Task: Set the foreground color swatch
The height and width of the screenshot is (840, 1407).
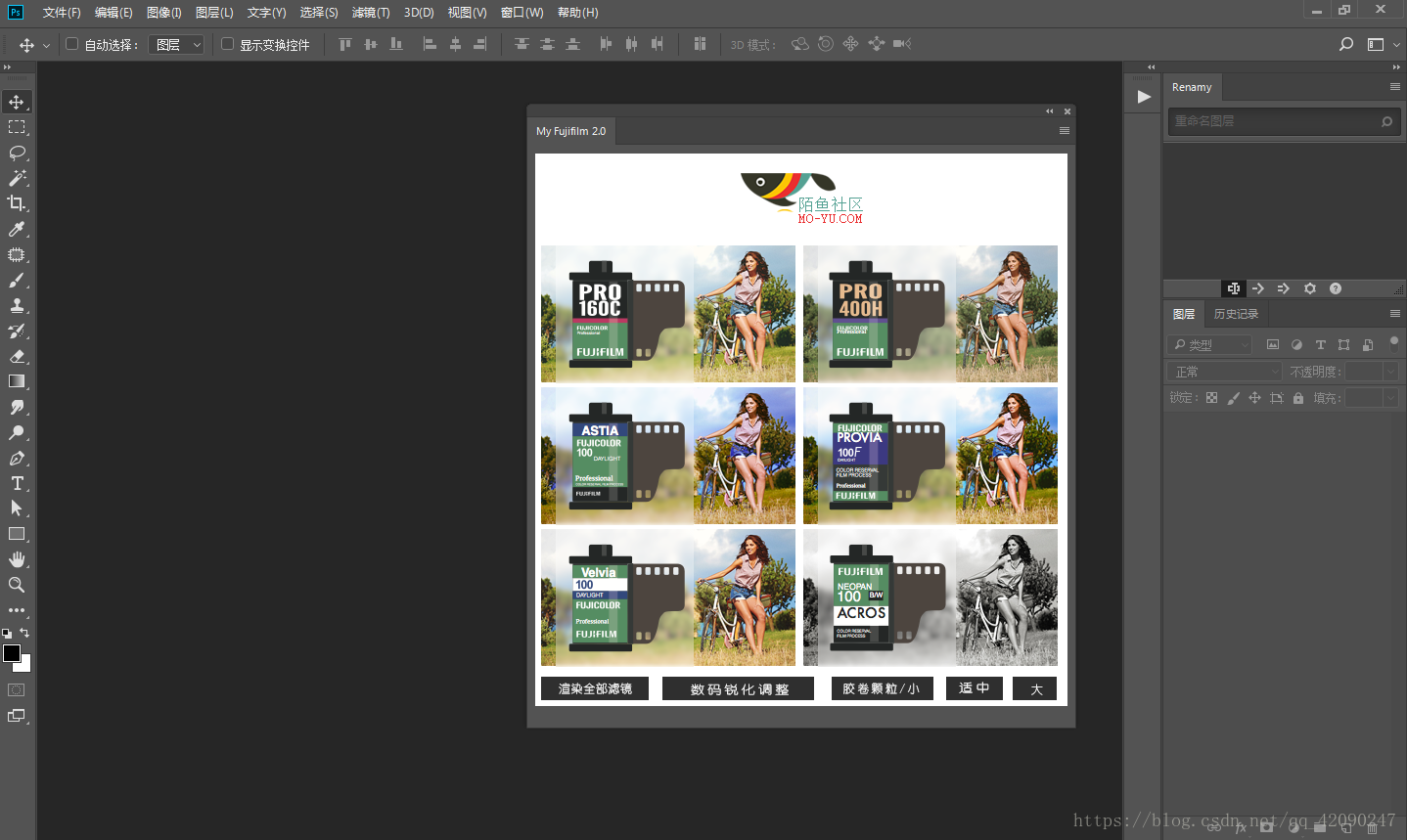Action: (12, 653)
